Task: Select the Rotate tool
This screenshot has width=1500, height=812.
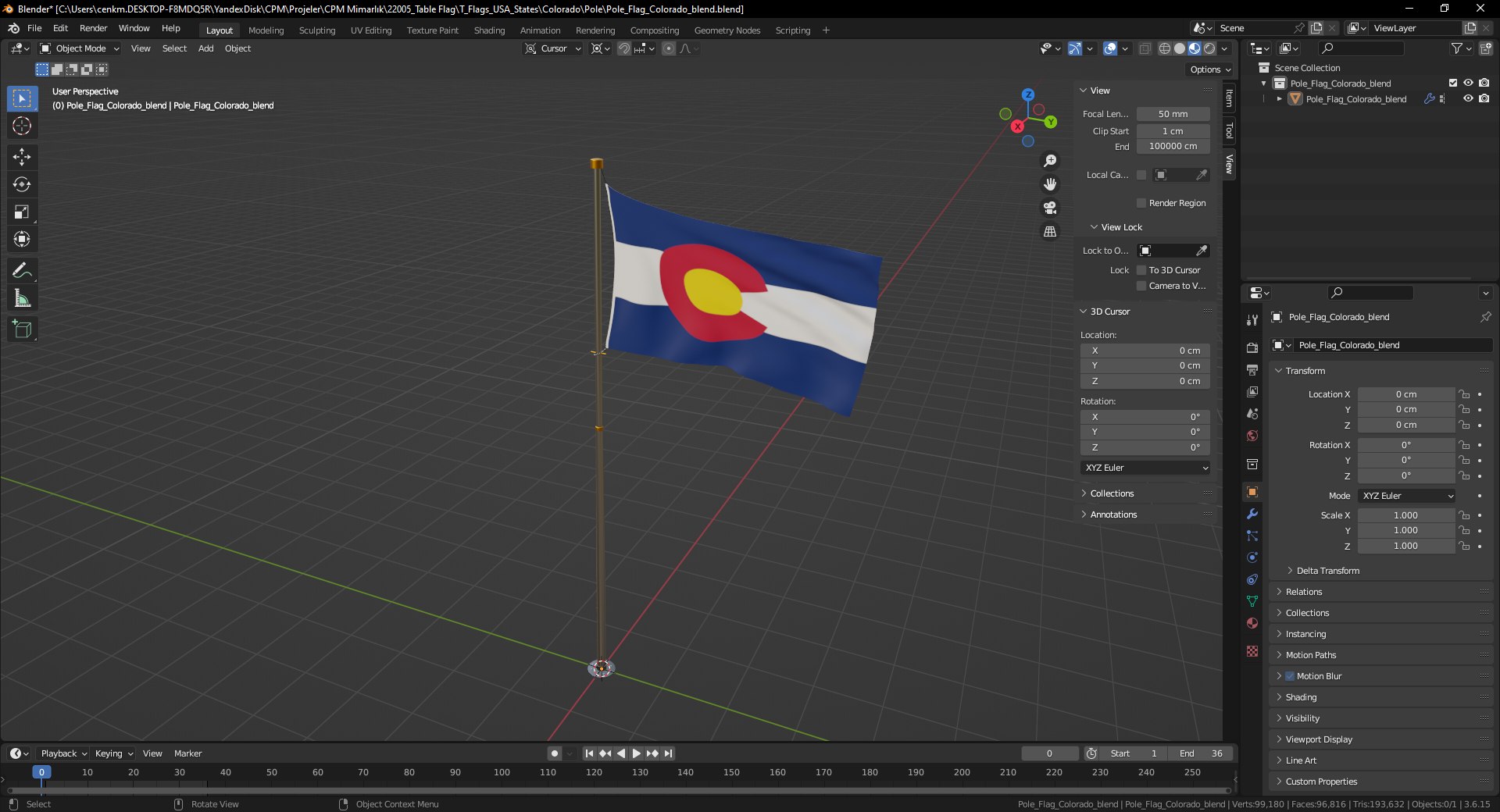Action: tap(22, 184)
